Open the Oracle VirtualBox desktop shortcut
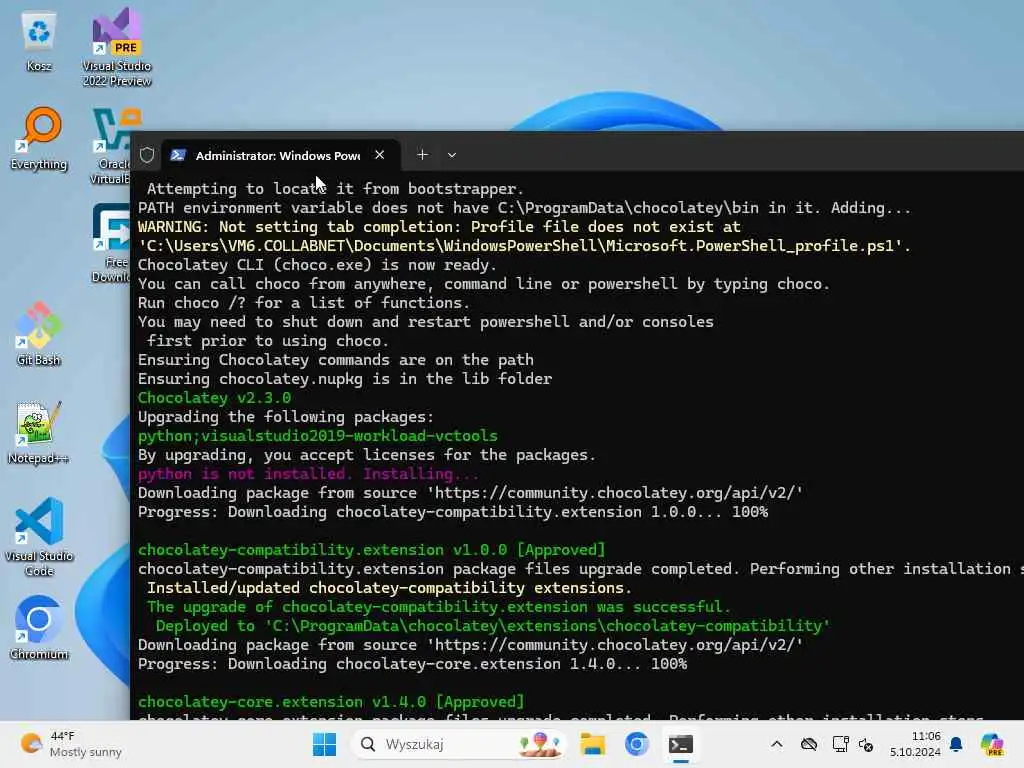This screenshot has height=768, width=1024. pyautogui.click(x=112, y=146)
